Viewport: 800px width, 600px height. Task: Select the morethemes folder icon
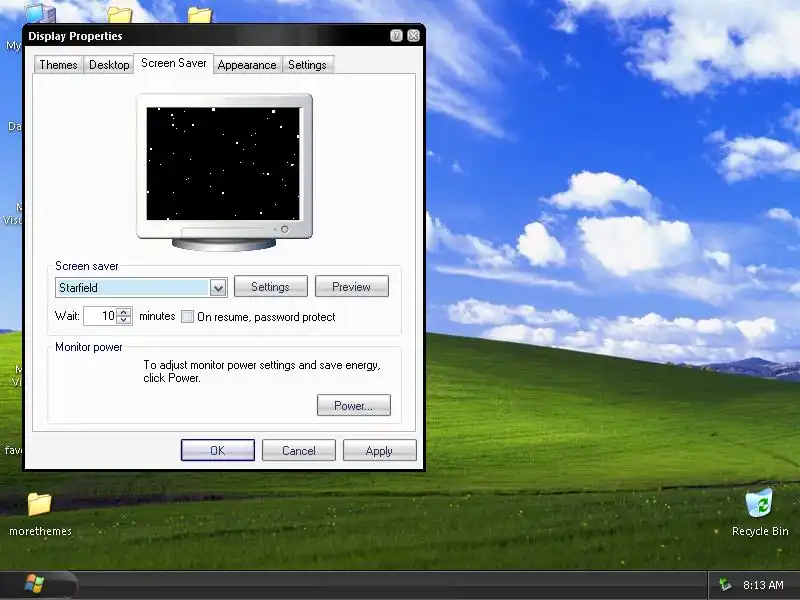click(40, 514)
